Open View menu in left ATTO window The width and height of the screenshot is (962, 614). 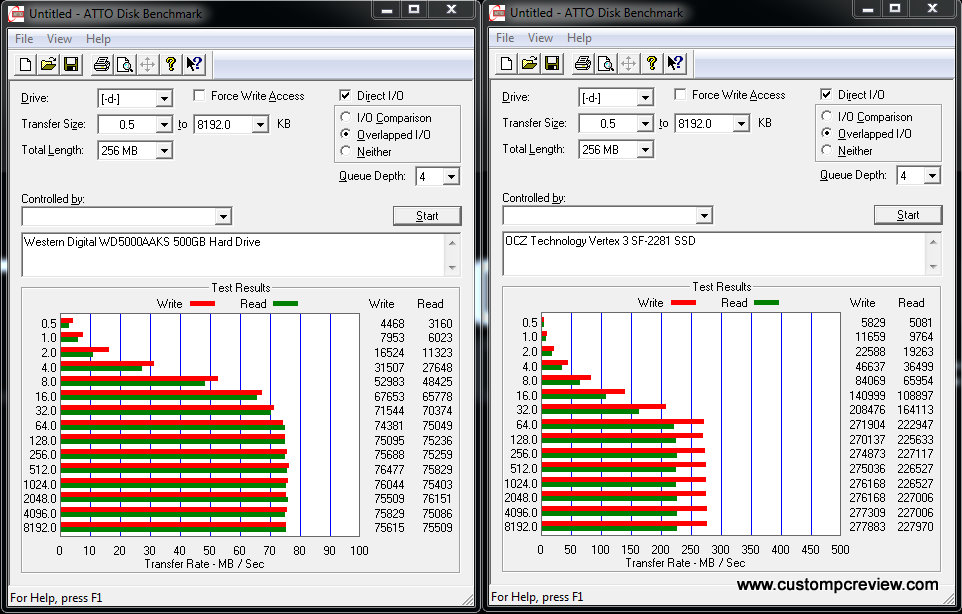coord(59,39)
